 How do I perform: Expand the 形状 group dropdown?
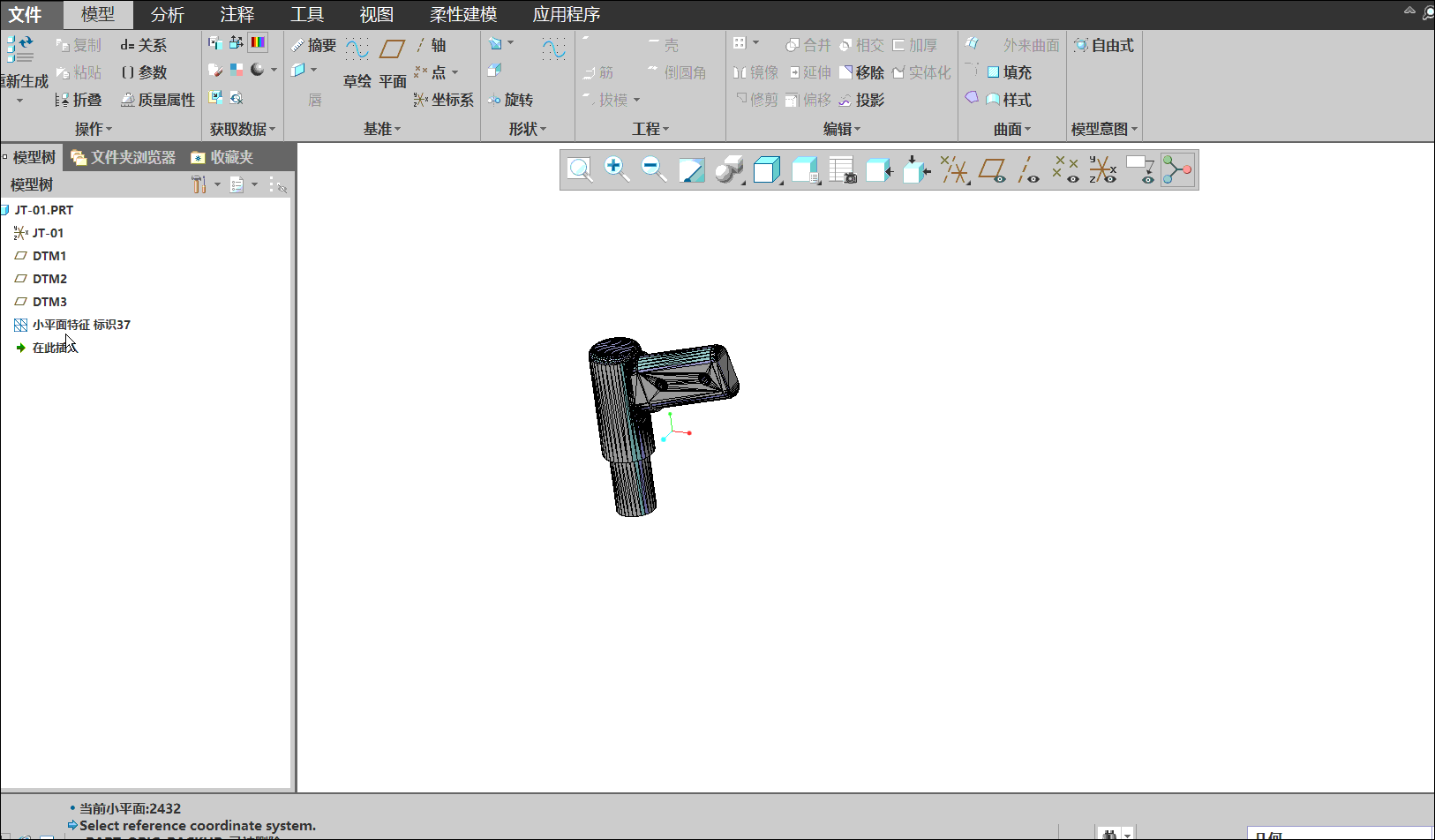[528, 129]
